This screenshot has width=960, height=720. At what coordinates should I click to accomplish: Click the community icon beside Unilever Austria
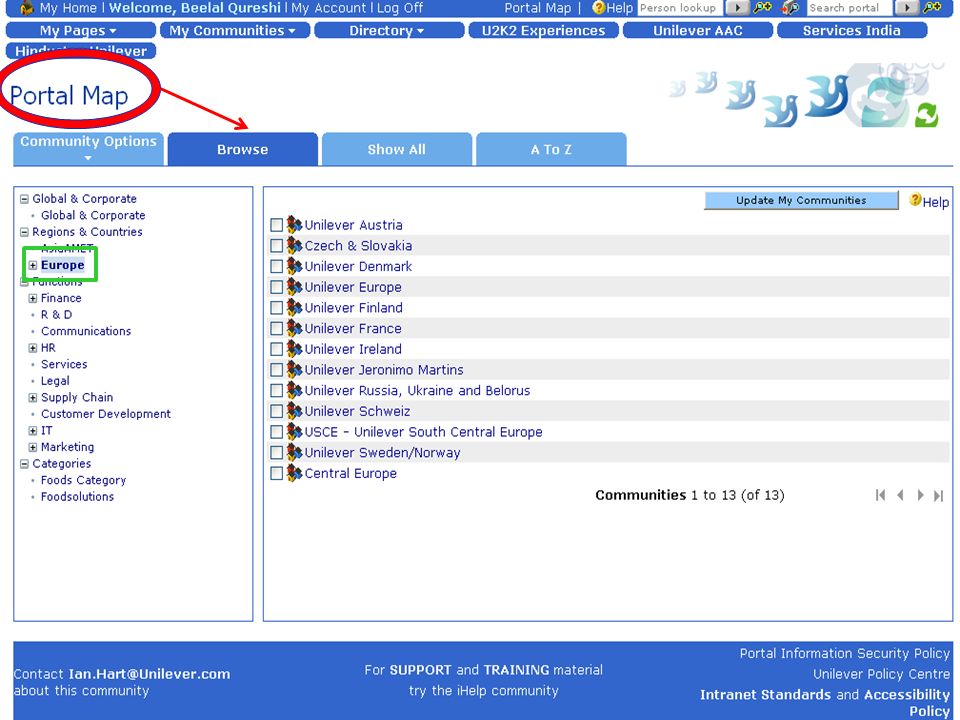click(x=294, y=224)
